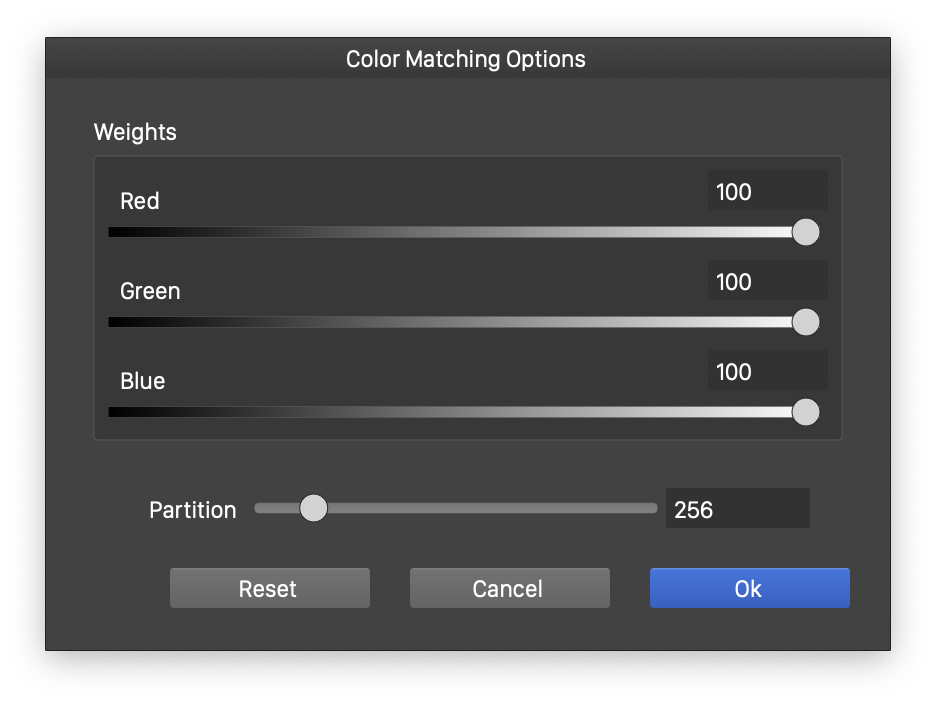This screenshot has width=936, height=704.
Task: Click the Partition field showing 256
Action: click(737, 509)
